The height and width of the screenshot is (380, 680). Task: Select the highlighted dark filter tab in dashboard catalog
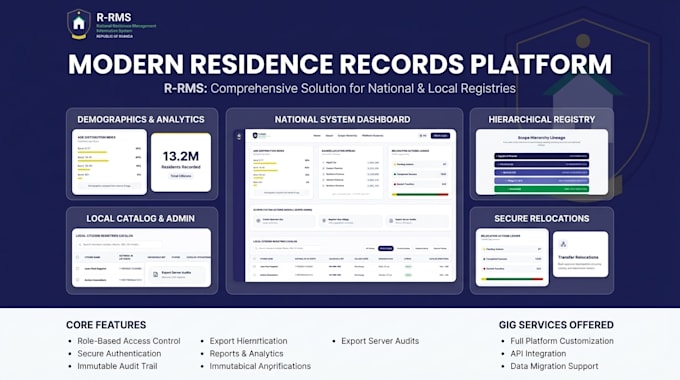click(386, 249)
